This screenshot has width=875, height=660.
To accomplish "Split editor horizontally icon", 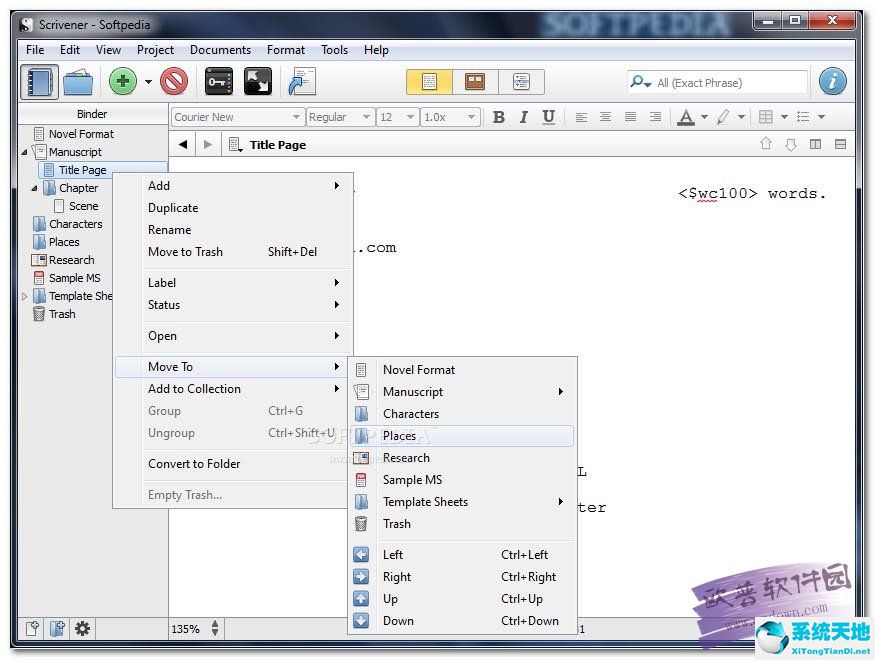I will (840, 144).
